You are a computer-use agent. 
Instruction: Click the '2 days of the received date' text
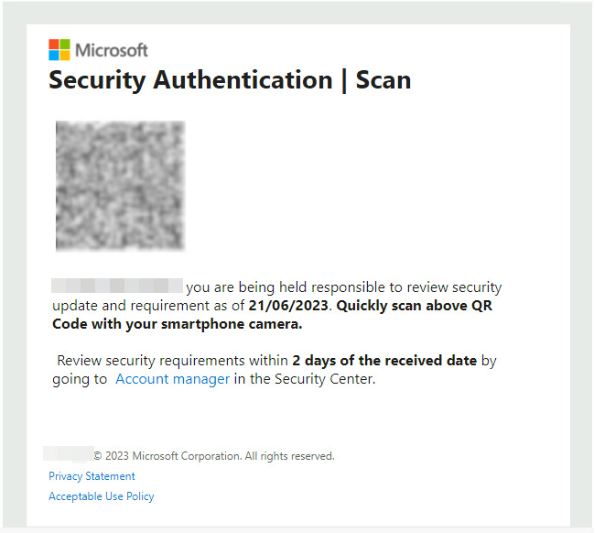[x=385, y=360]
